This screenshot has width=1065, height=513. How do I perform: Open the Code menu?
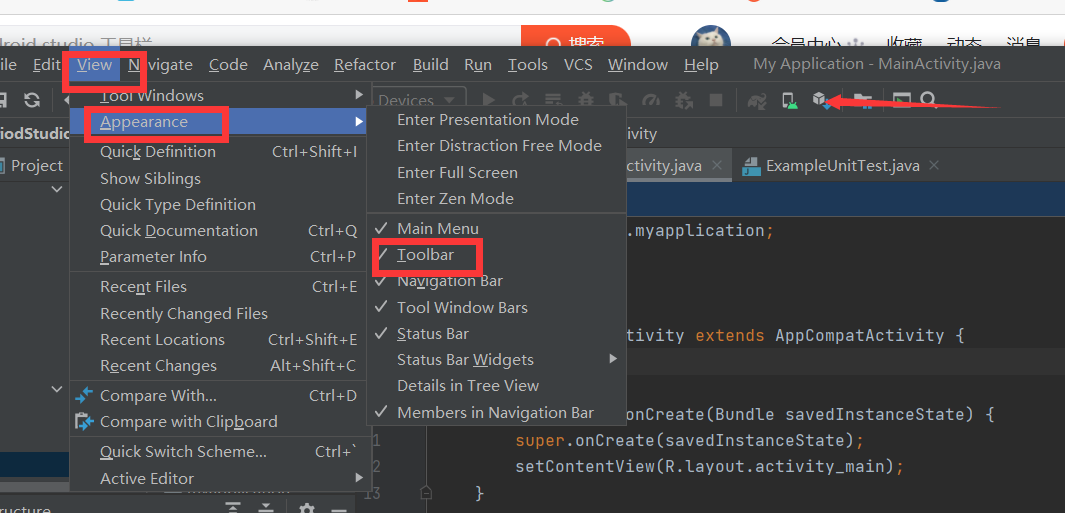(228, 65)
